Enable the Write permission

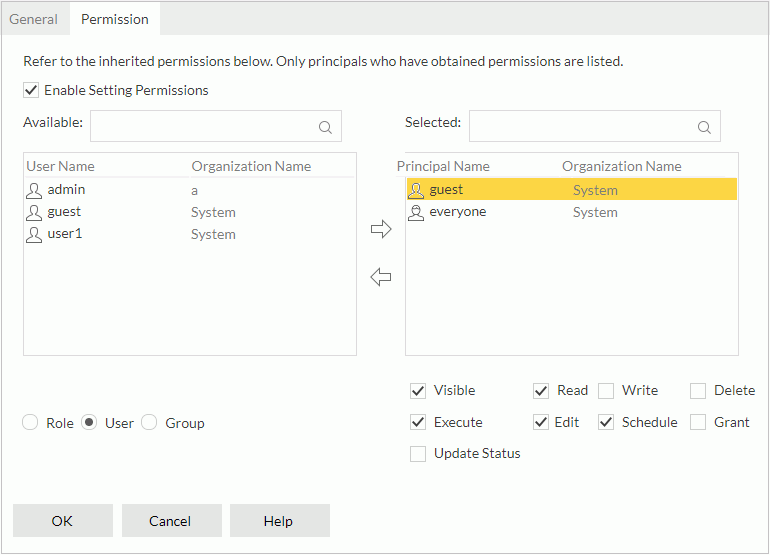[606, 391]
